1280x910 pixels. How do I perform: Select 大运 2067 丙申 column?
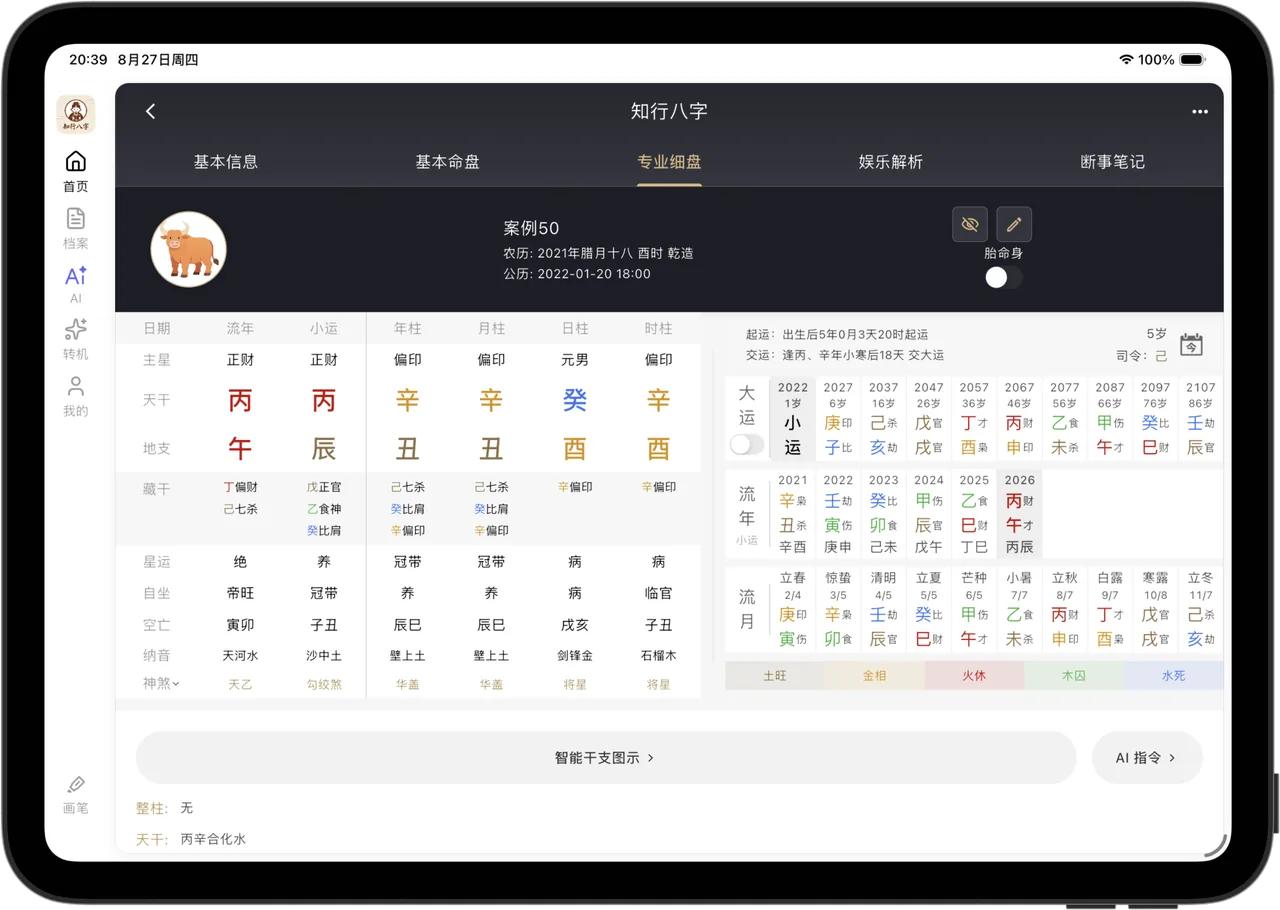coord(1020,419)
